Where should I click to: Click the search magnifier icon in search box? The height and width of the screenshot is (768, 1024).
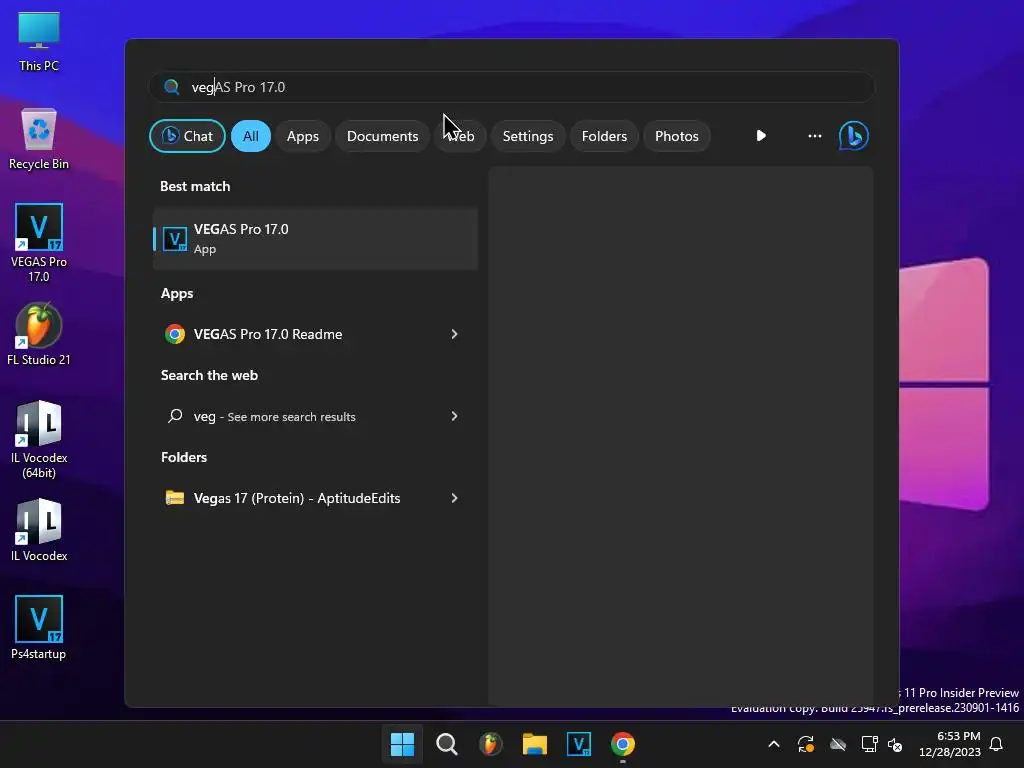[x=172, y=87]
